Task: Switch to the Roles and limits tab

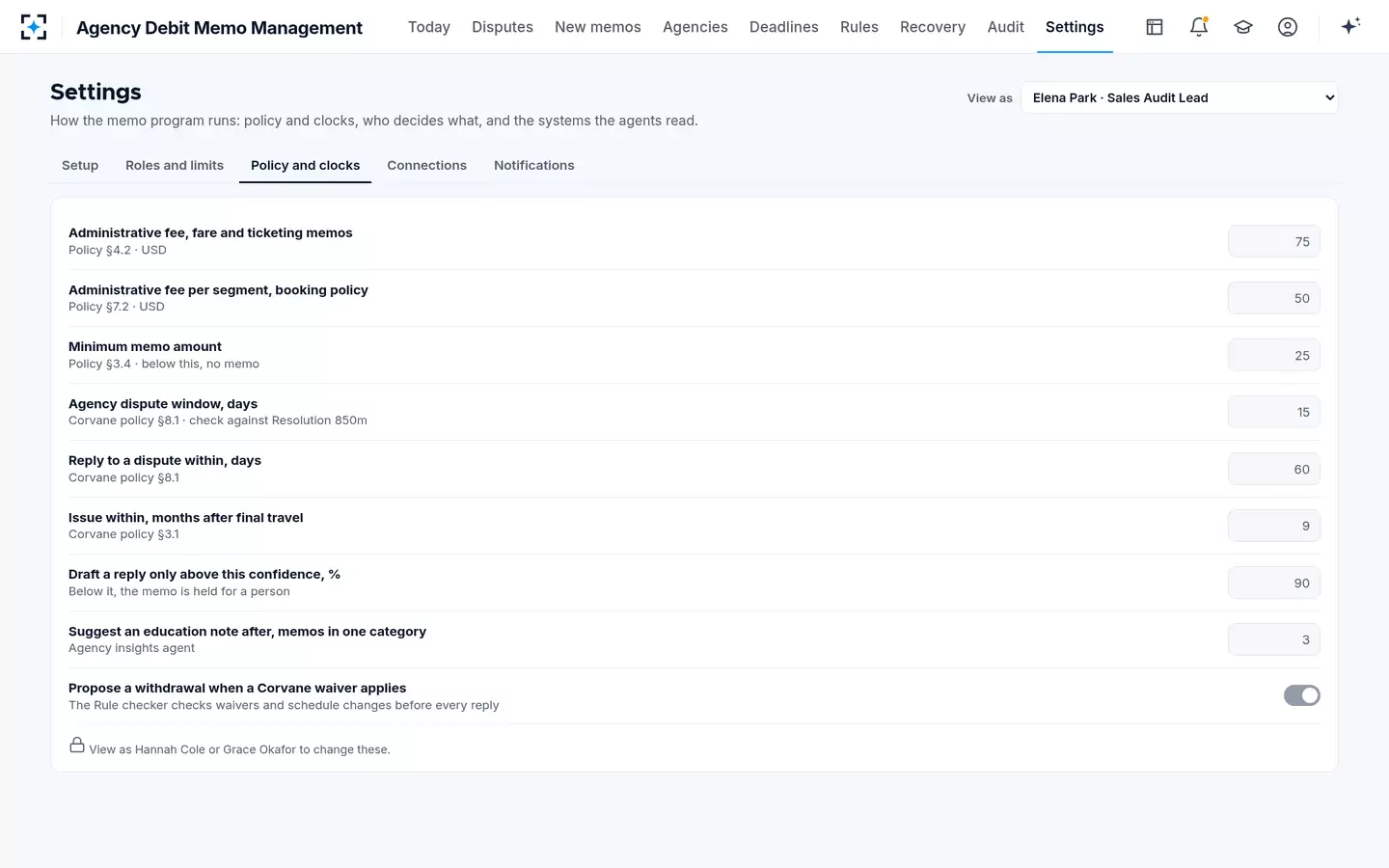Action: click(x=175, y=165)
